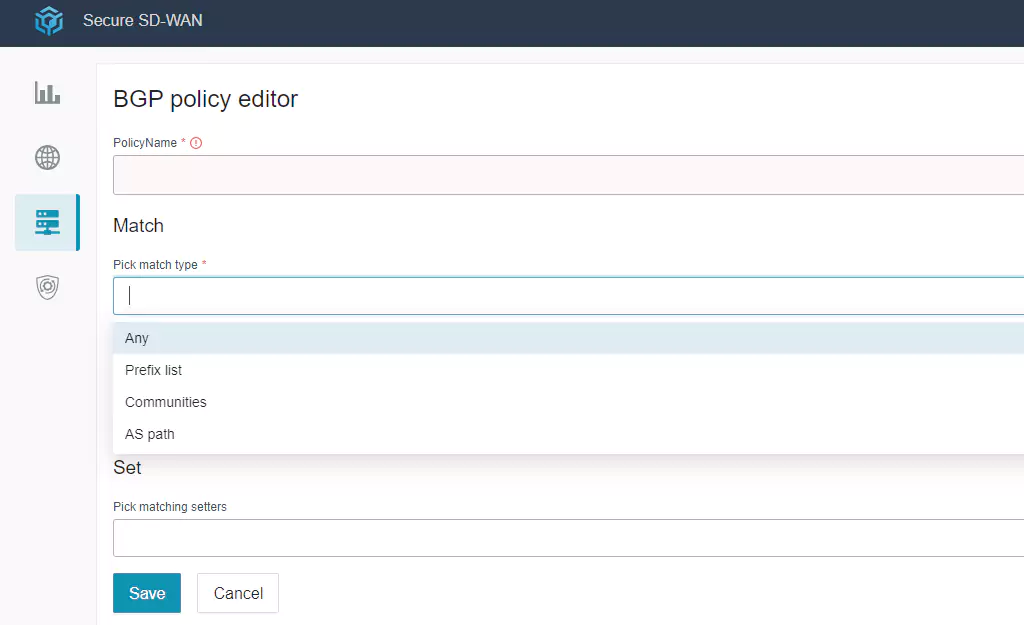1024x625 pixels.
Task: Save the BGP policy
Action: [x=147, y=593]
